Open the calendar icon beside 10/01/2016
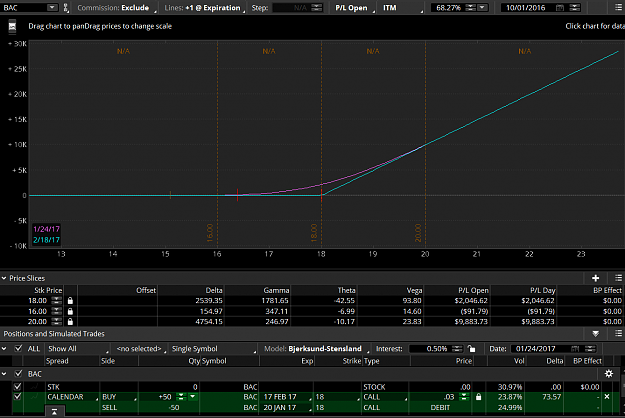Image resolution: width=625 pixels, height=418 pixels. (560, 8)
